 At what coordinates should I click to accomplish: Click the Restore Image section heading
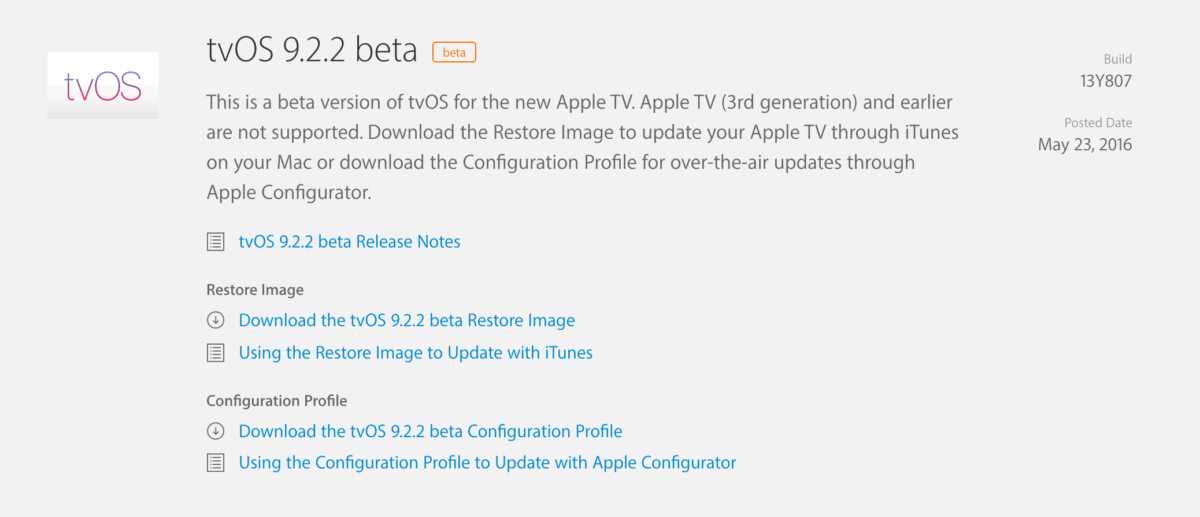255,290
